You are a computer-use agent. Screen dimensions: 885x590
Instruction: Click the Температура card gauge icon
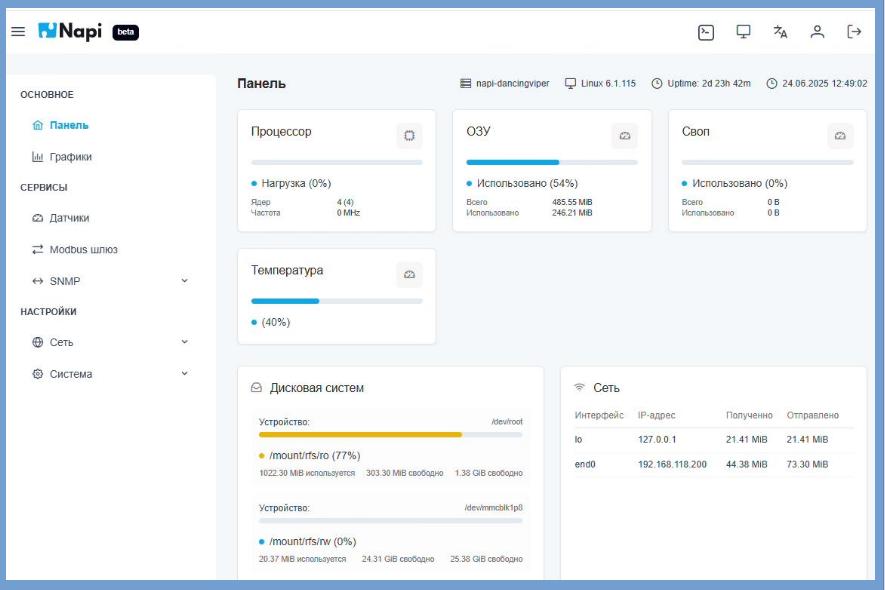(x=409, y=274)
